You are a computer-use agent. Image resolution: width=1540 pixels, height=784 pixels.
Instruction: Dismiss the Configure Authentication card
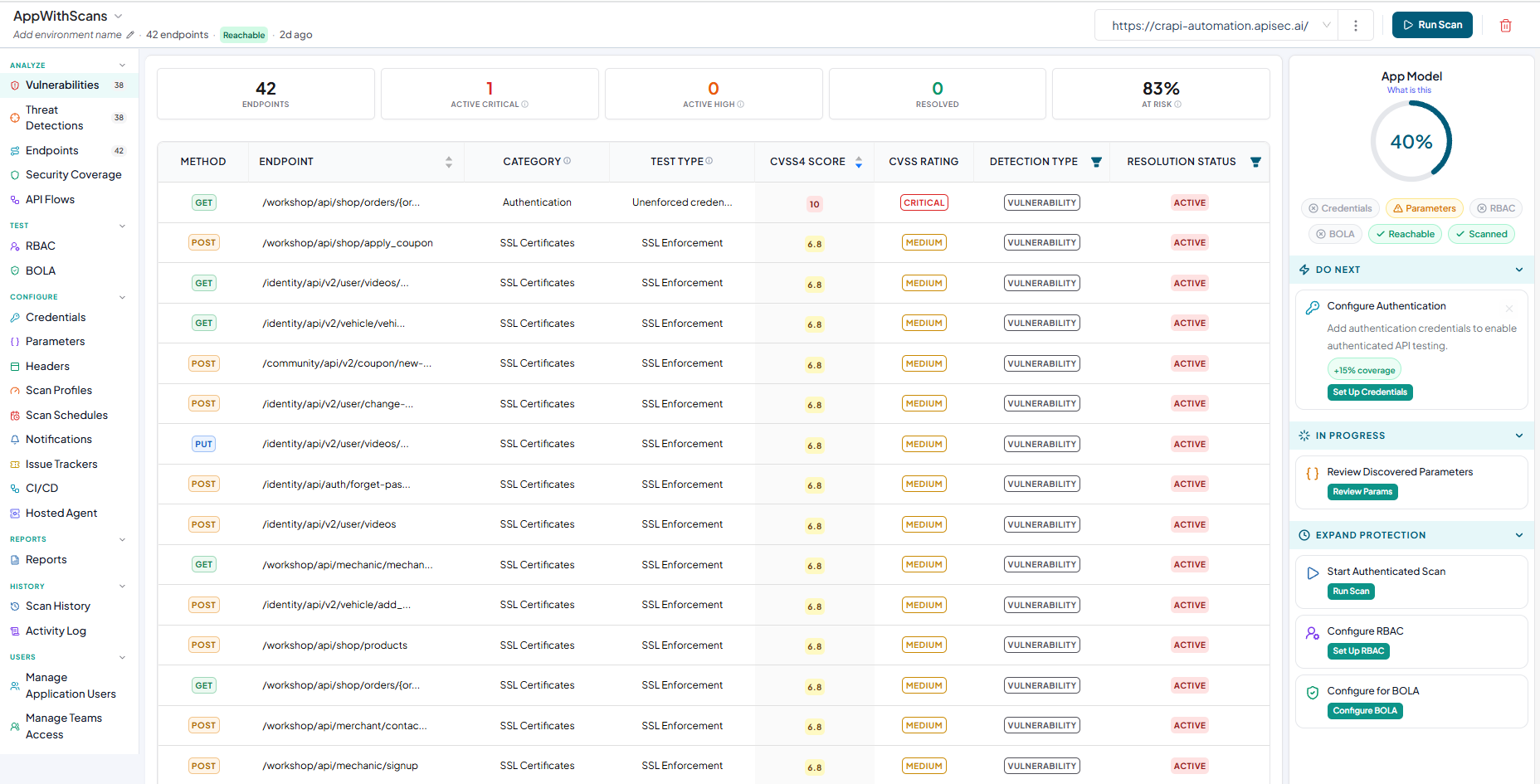point(1509,309)
